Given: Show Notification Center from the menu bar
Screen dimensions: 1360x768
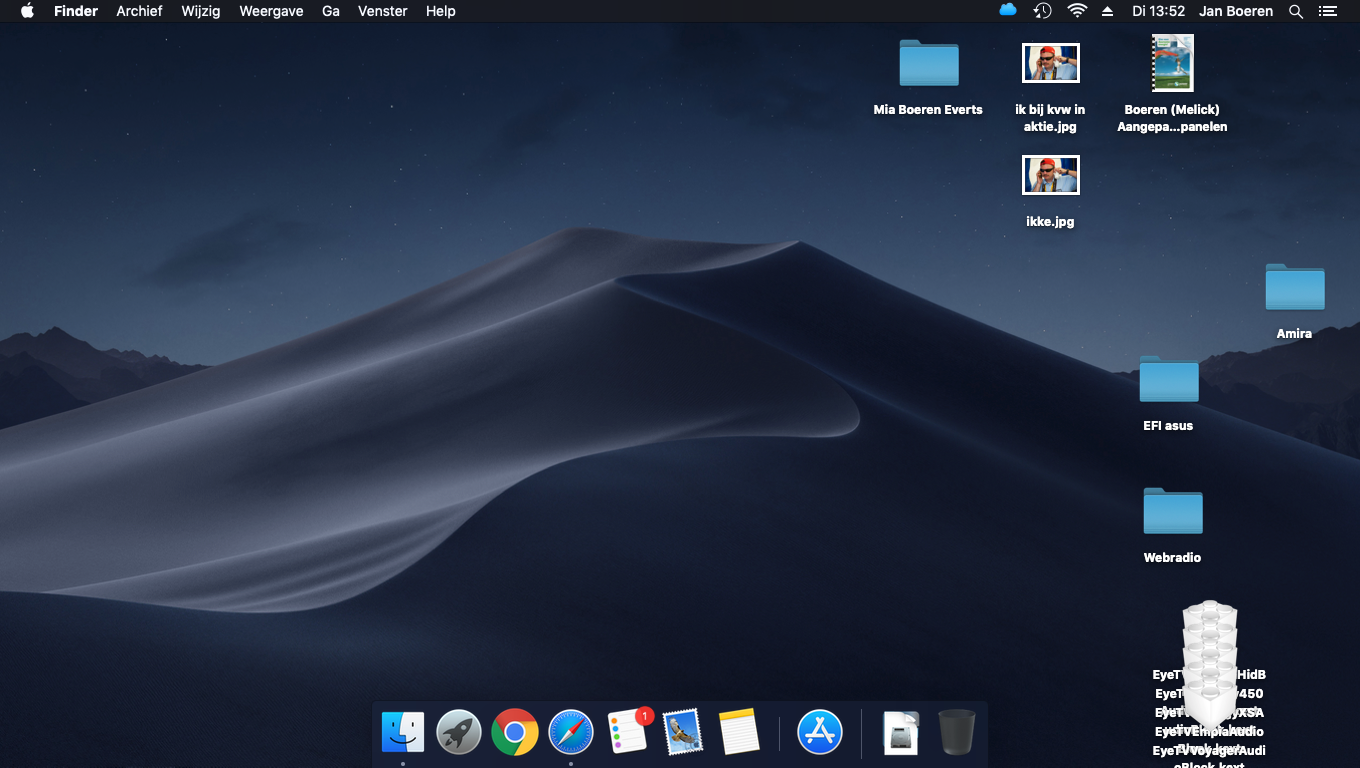Looking at the screenshot, I should coord(1327,11).
